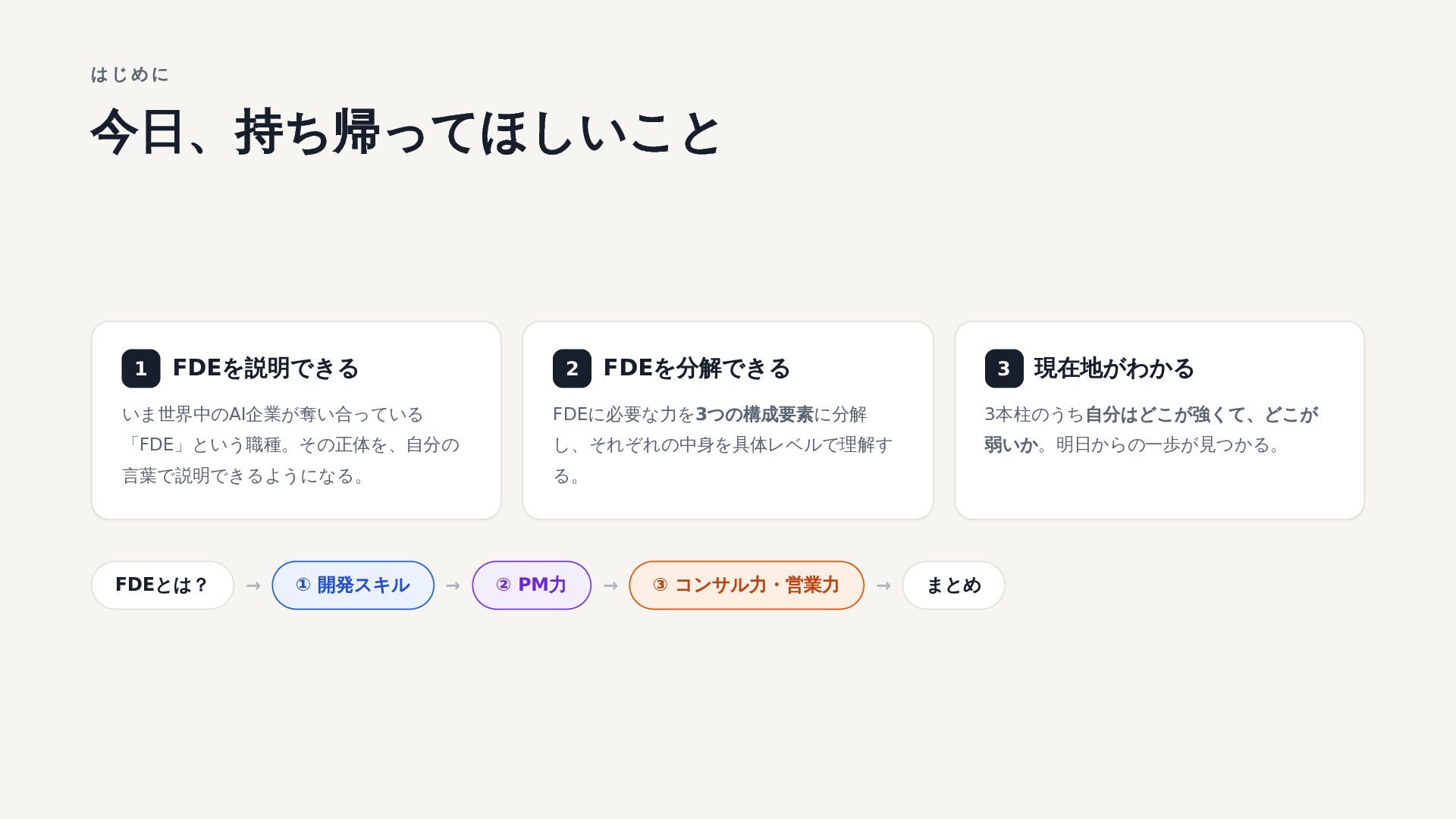This screenshot has width=1456, height=819.
Task: Click arrow after the 開発スキル pill
Action: tap(453, 585)
